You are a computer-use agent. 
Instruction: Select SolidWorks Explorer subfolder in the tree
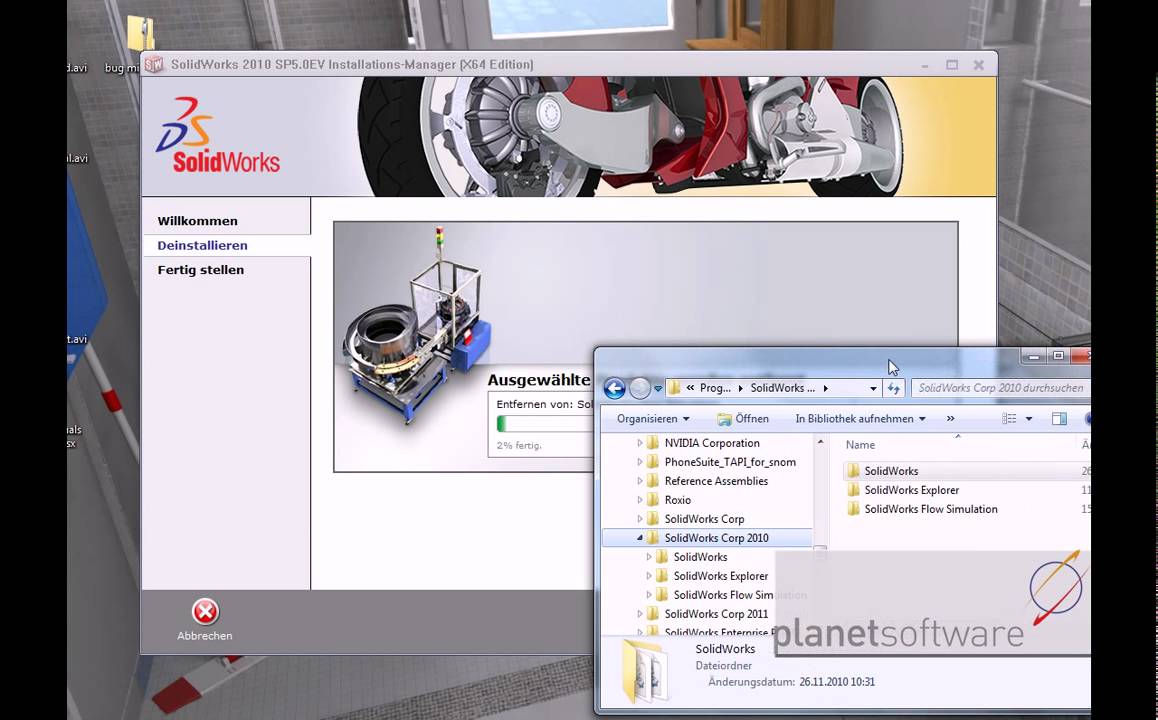tap(720, 576)
